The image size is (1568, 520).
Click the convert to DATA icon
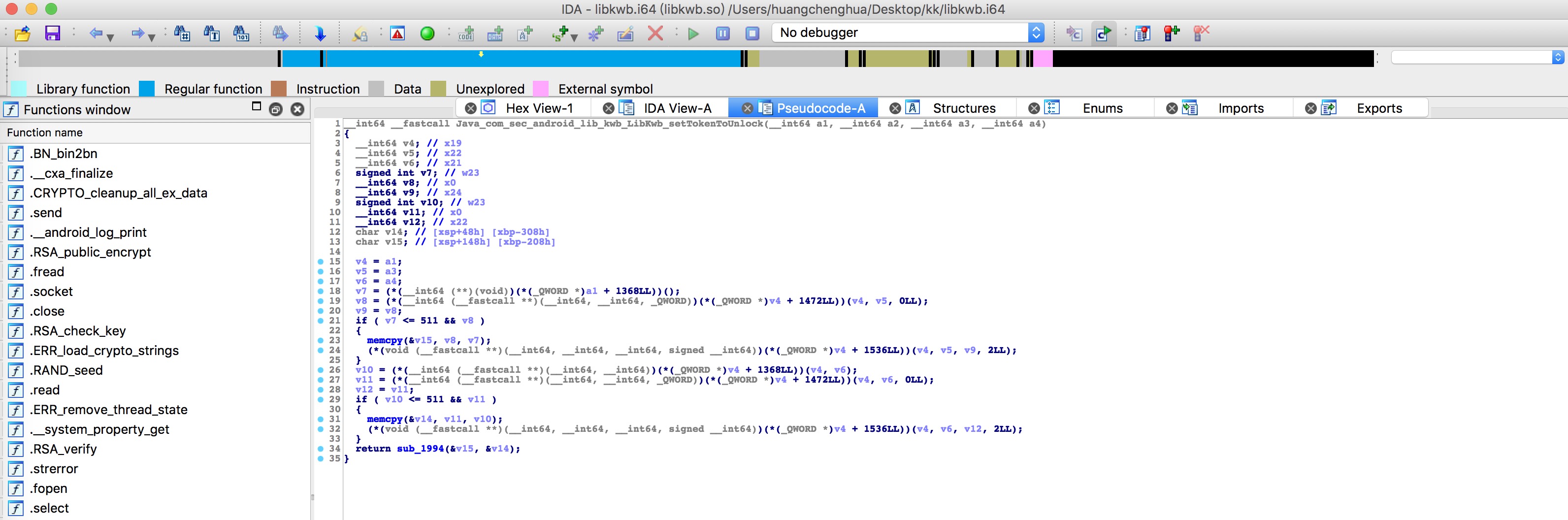(x=495, y=33)
